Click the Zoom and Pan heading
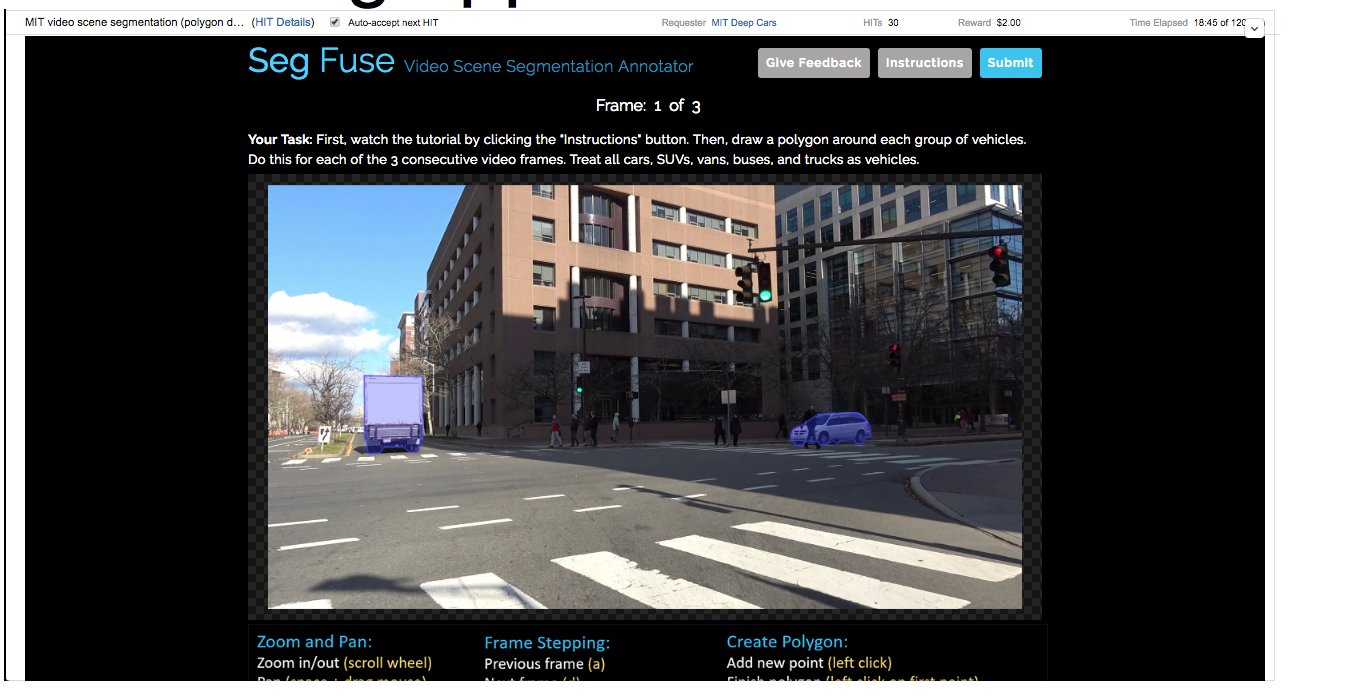The image size is (1348, 696). pos(314,642)
